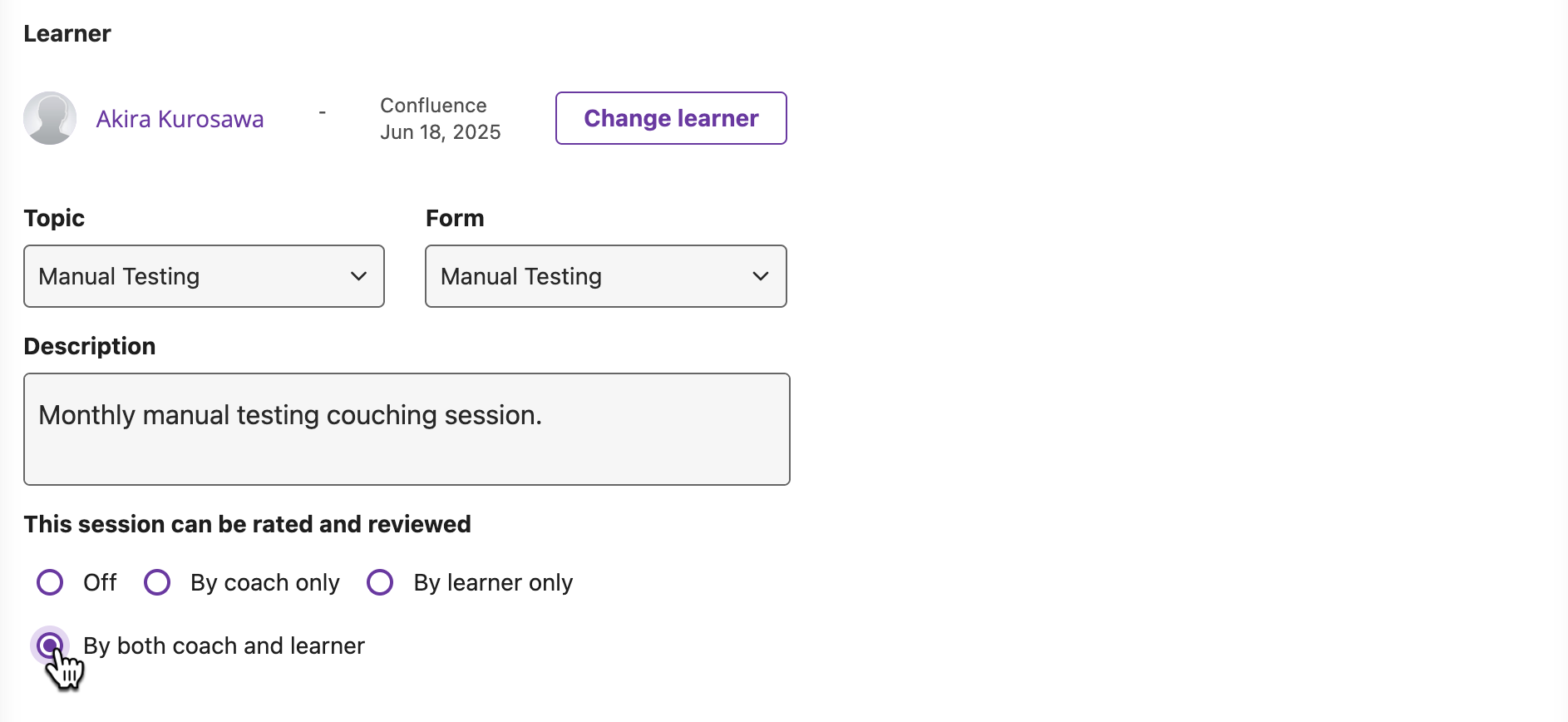Click the 'Off' text label

tap(100, 582)
